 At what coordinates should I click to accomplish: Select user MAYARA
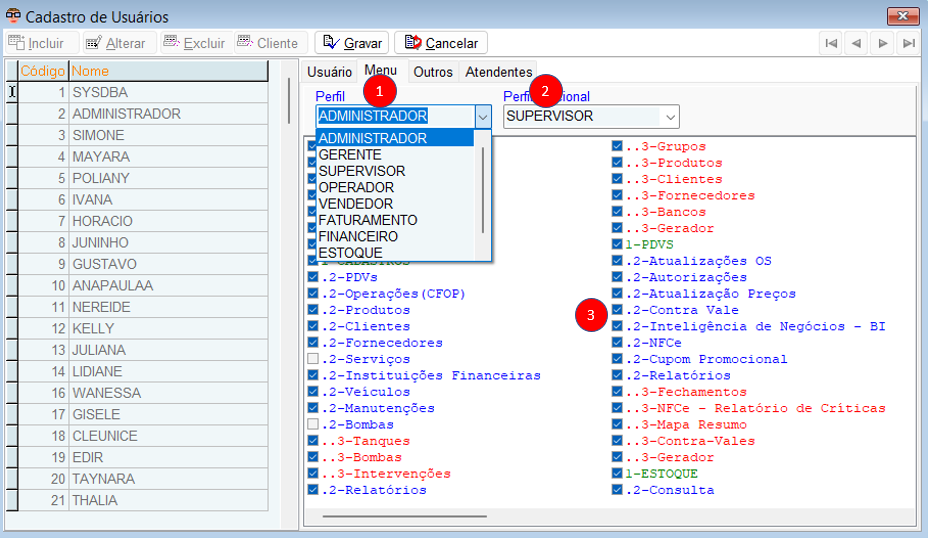pyautogui.click(x=143, y=157)
